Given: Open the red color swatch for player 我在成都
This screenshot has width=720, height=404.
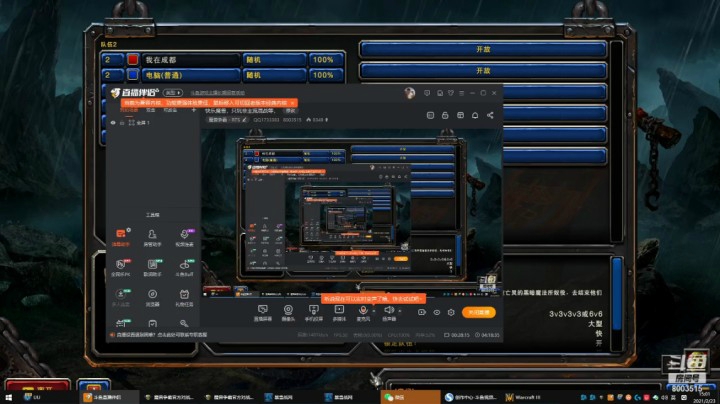Looking at the screenshot, I should tap(133, 60).
